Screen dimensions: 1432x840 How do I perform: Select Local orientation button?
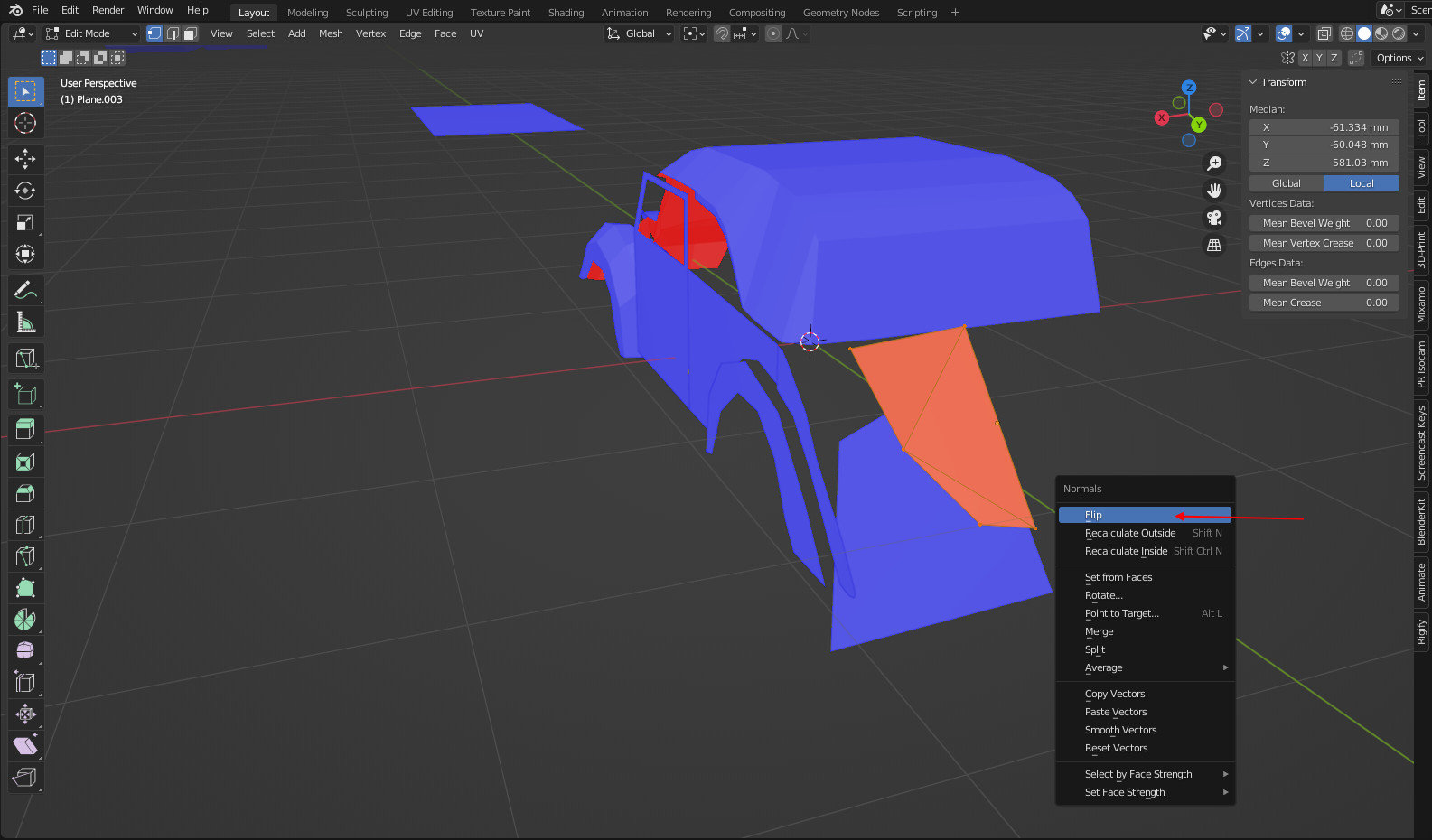pos(1362,183)
